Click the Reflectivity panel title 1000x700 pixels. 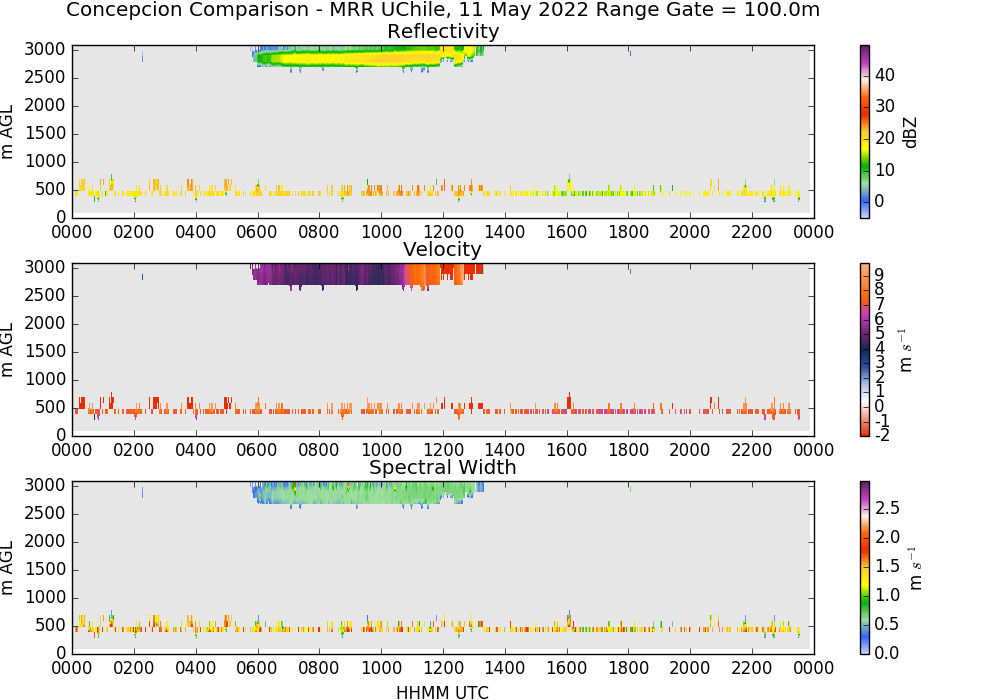[x=443, y=31]
